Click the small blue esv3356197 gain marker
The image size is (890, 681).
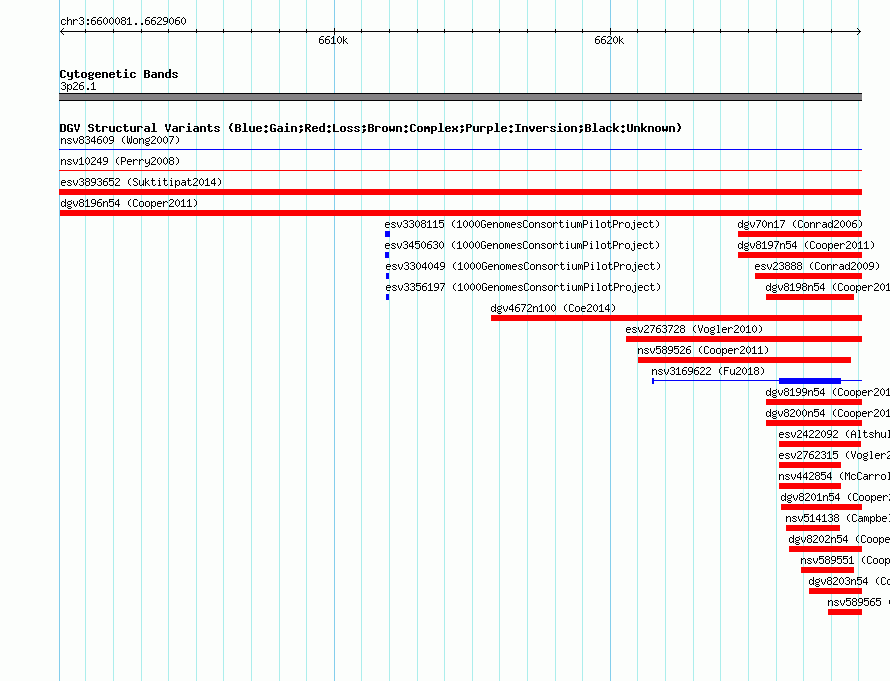[x=388, y=297]
